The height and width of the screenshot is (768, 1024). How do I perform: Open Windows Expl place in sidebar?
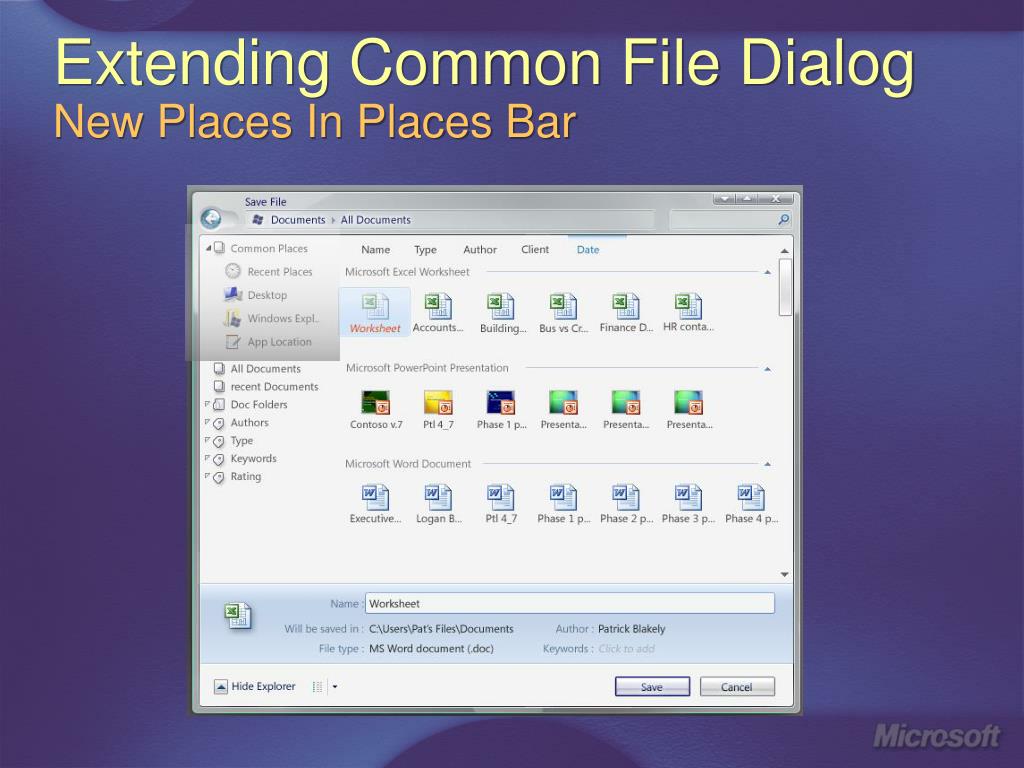(272, 319)
